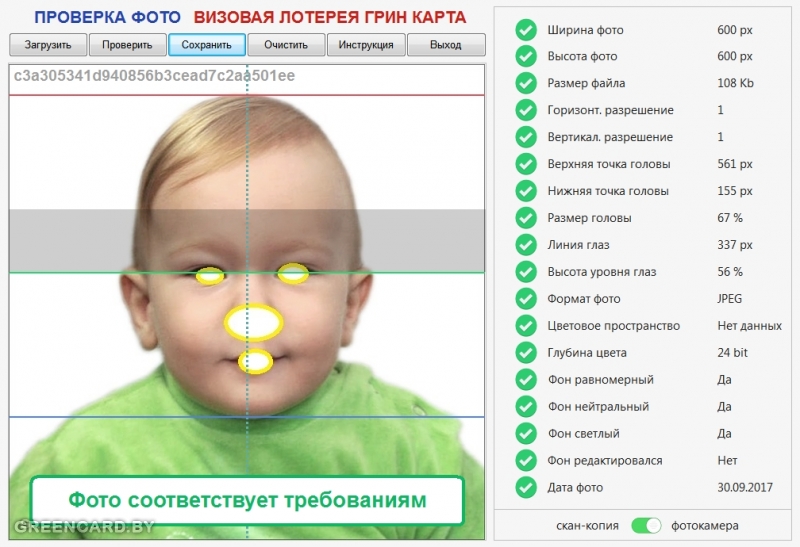Click check icon next to Фон равномерный
800x547 pixels.
coord(526,380)
